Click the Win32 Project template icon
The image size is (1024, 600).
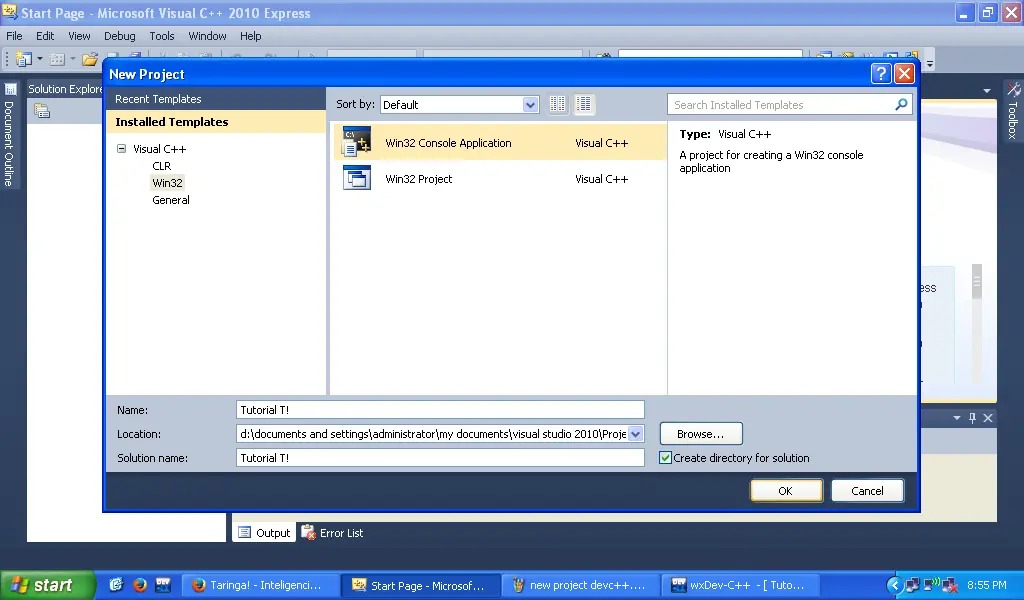[357, 178]
